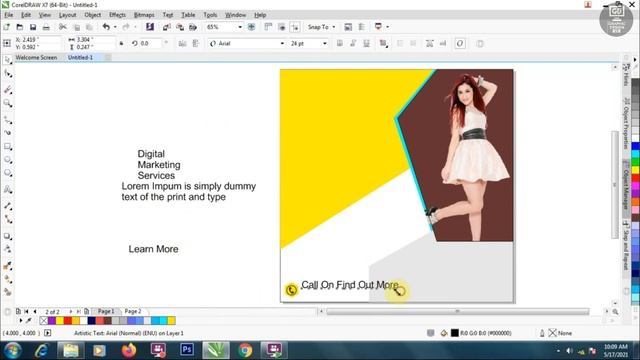
Task: Select the Artistic Media tool
Action: coord(7,133)
